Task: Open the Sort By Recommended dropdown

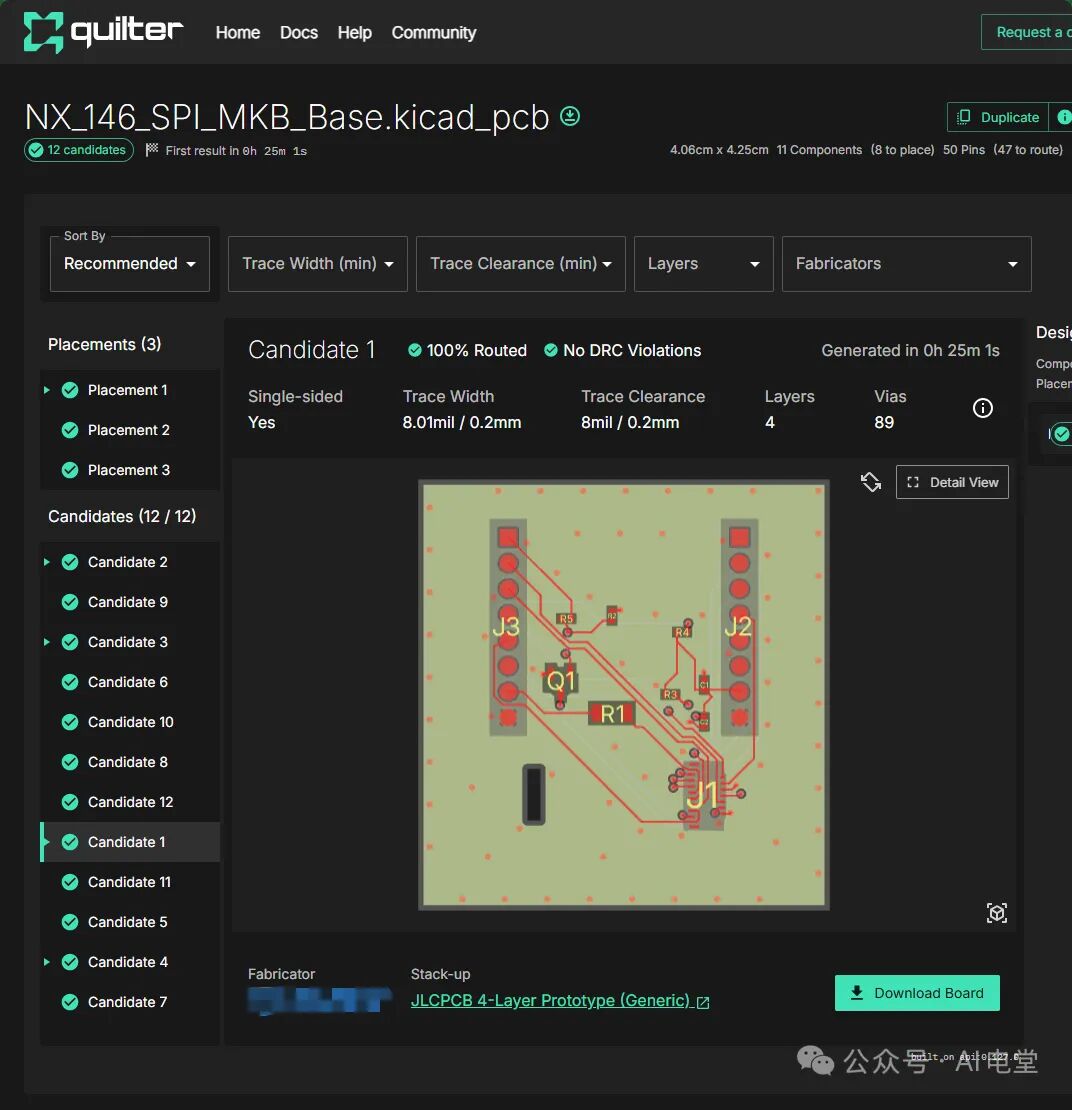Action: [x=129, y=264]
